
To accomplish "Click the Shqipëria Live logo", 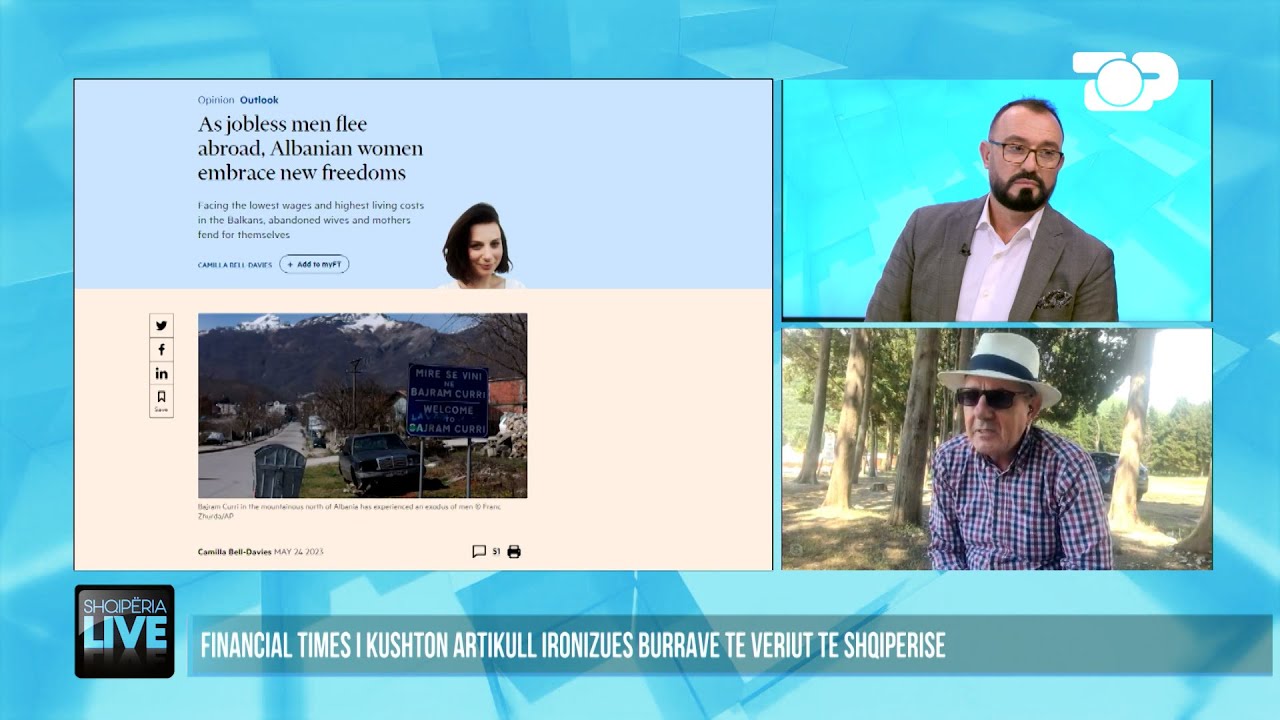I will coord(124,631).
